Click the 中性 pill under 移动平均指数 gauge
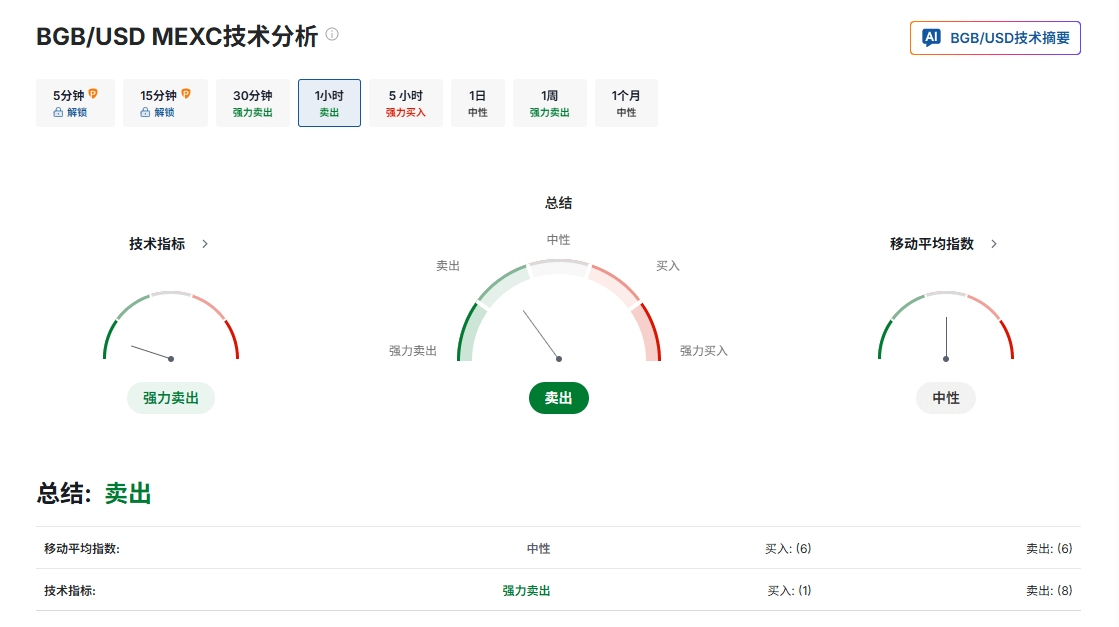Viewport: 1119px width, 627px height. tap(946, 398)
